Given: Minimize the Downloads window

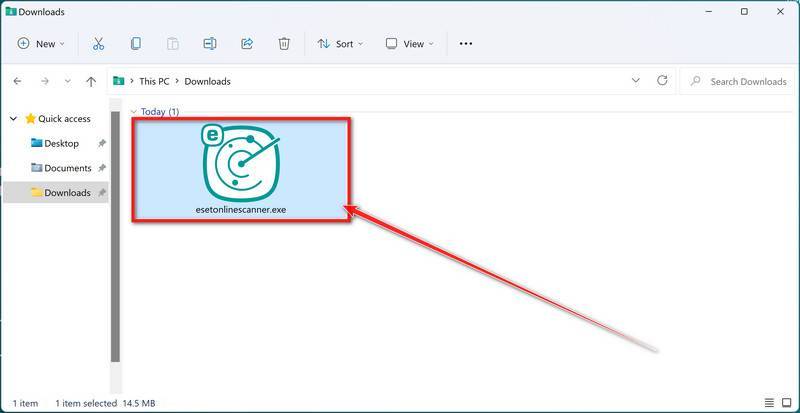Looking at the screenshot, I should (x=708, y=11).
